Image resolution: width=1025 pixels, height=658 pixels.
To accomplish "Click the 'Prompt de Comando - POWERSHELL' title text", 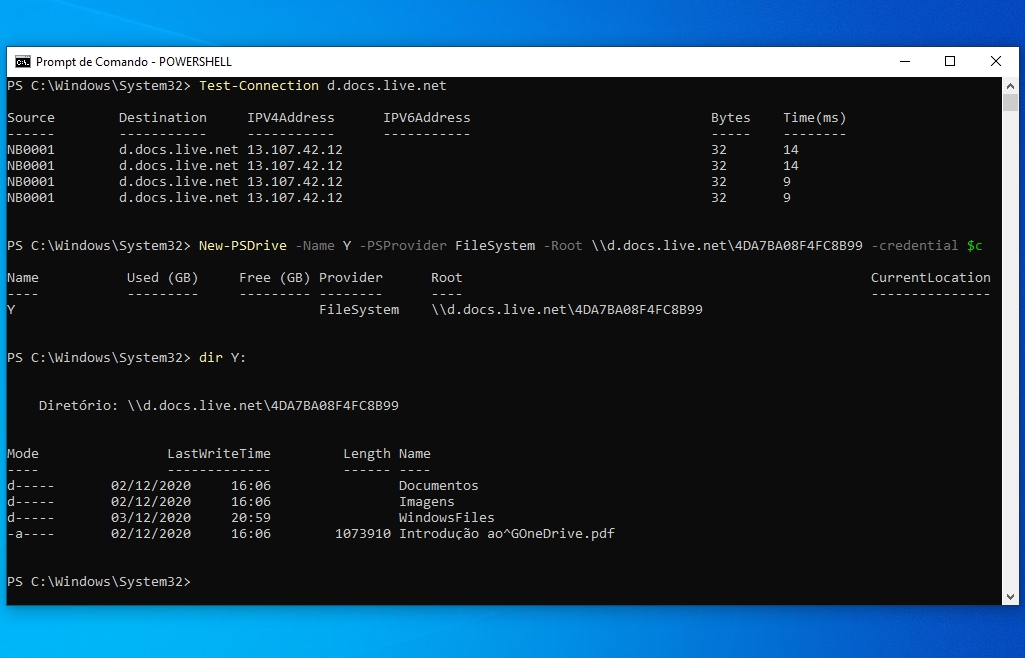I will point(119,61).
